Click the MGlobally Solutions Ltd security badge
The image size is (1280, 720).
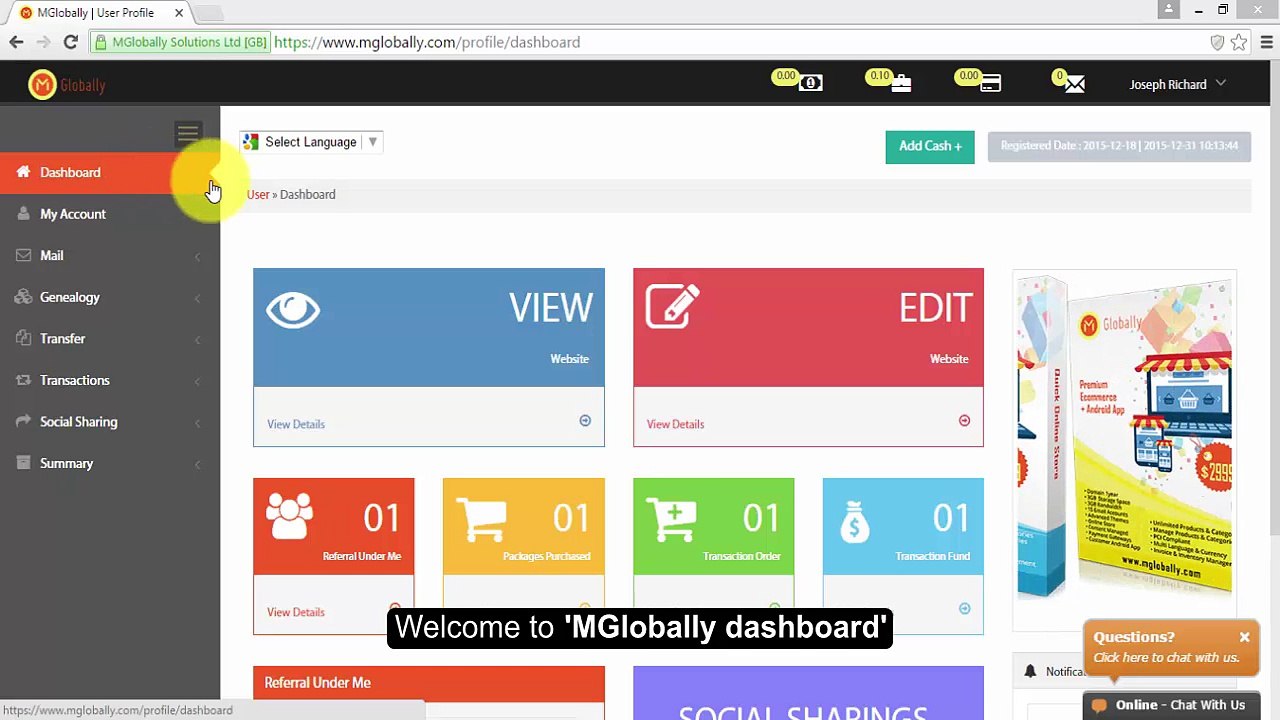180,42
